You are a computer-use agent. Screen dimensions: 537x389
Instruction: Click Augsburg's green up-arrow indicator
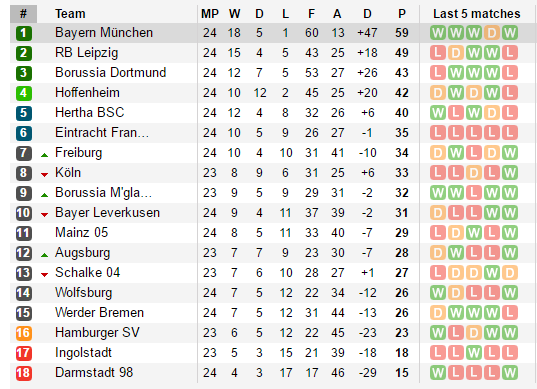pyautogui.click(x=44, y=255)
